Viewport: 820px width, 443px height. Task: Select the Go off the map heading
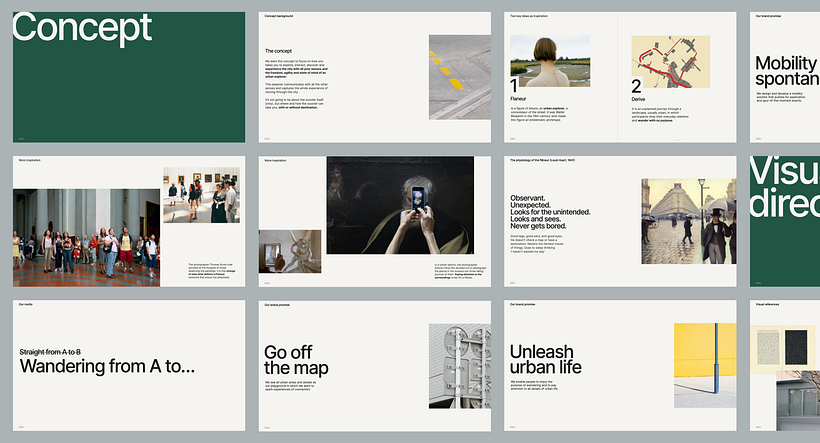coord(296,360)
